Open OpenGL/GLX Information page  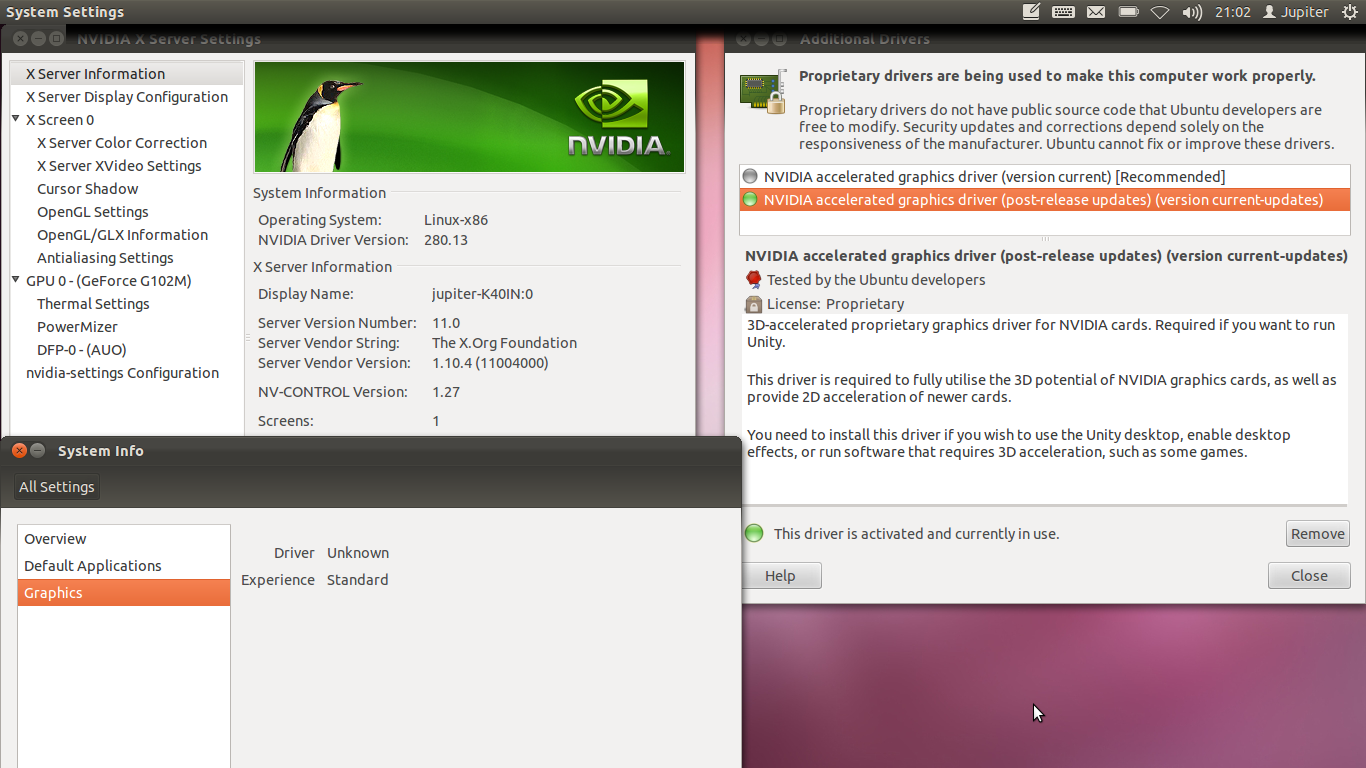pos(123,235)
